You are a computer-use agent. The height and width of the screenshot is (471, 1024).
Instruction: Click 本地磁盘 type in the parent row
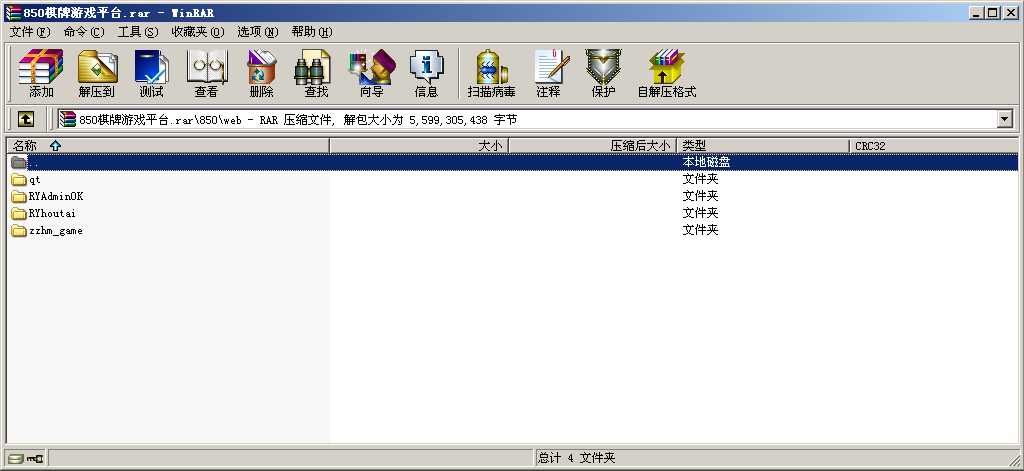pos(706,162)
